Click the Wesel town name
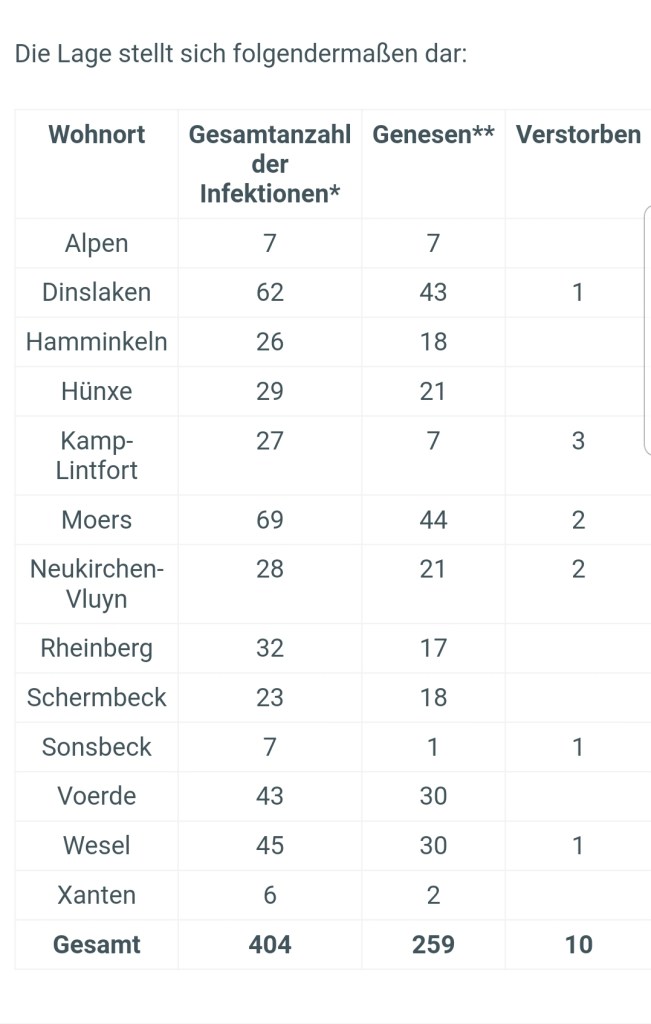The width and height of the screenshot is (651, 1024). [97, 845]
